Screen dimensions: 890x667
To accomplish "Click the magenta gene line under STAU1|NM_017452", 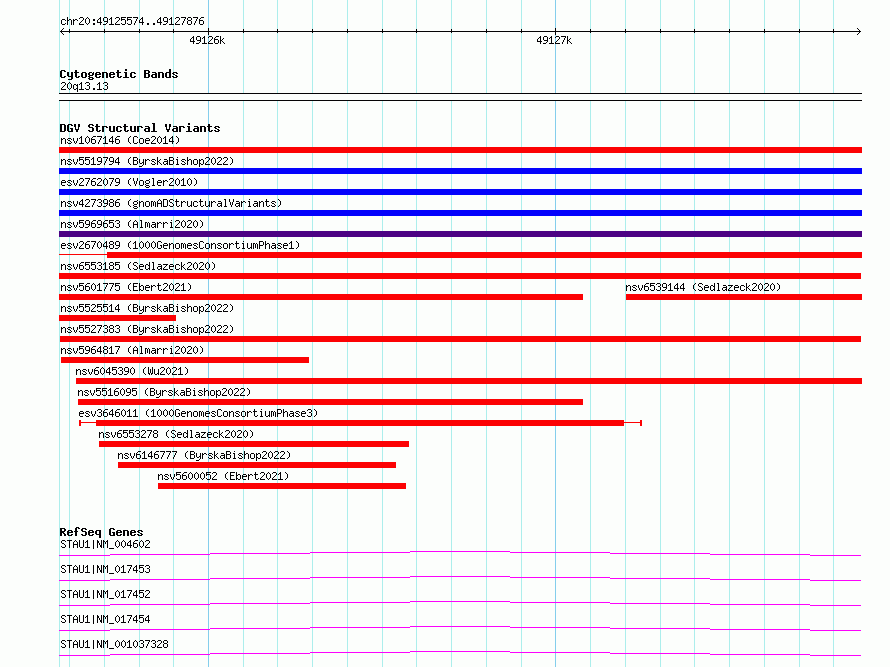I will pyautogui.click(x=460, y=603).
